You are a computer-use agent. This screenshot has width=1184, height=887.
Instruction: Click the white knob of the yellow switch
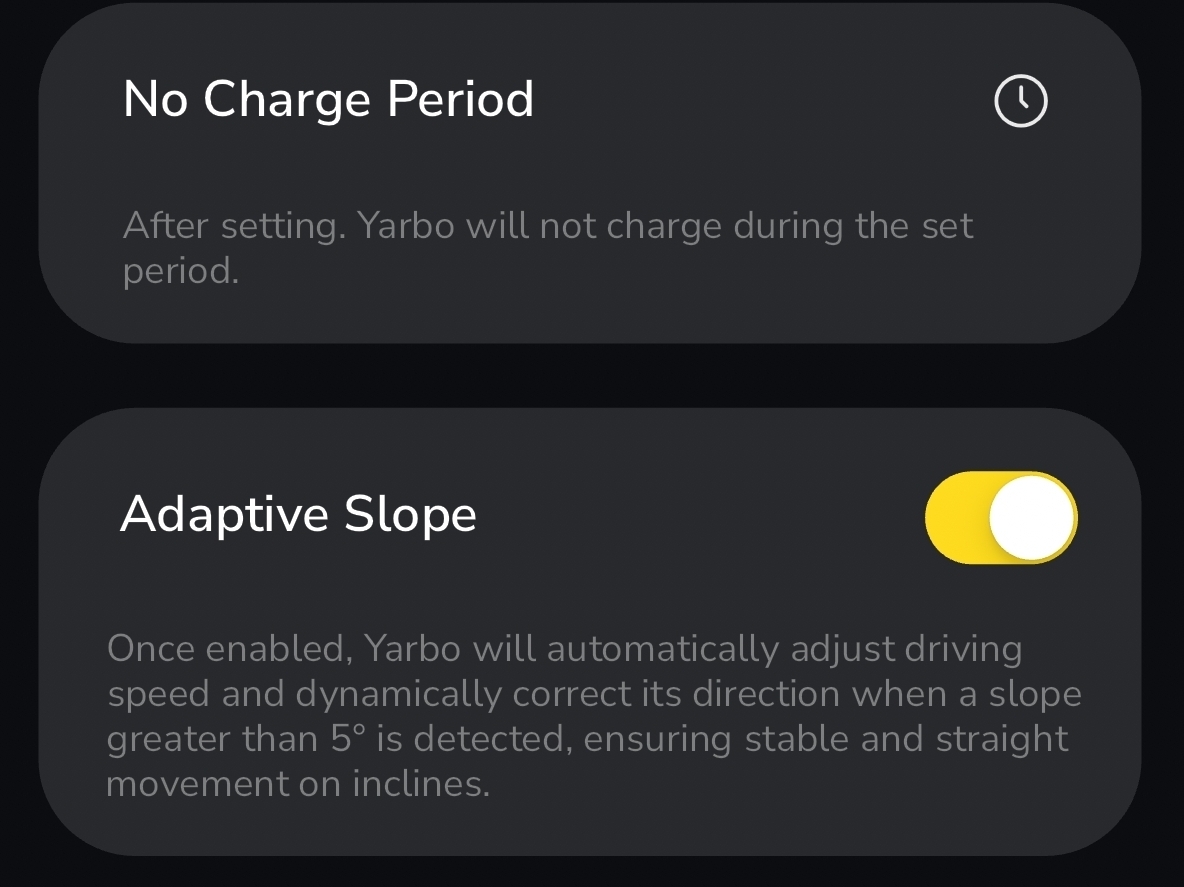coord(1032,517)
